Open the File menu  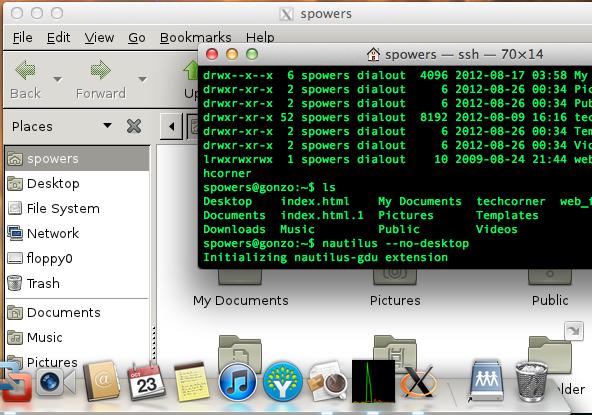(x=22, y=37)
